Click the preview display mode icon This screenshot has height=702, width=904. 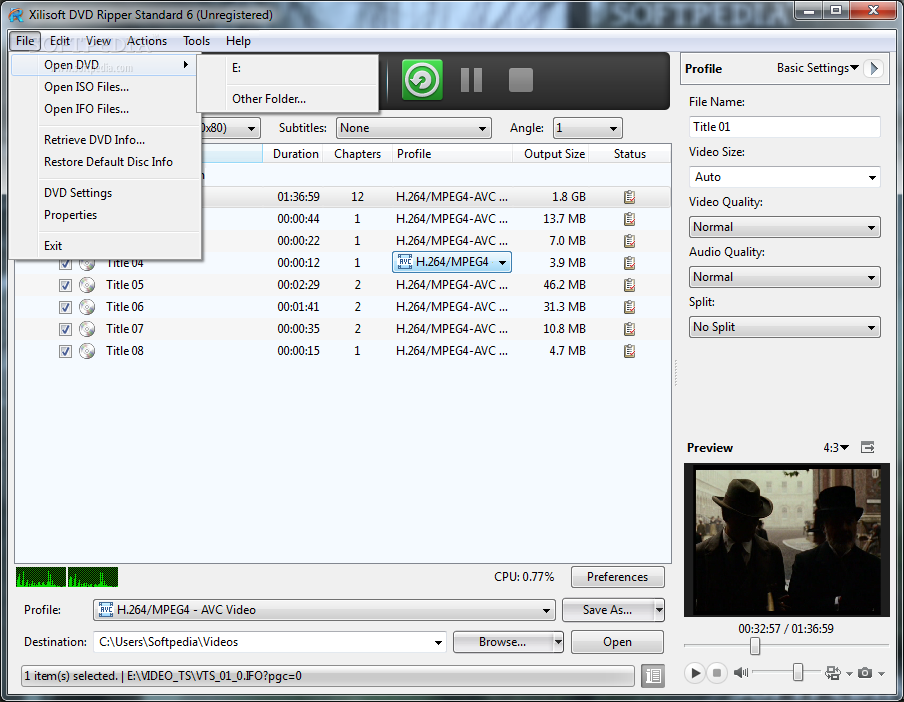pos(833,673)
